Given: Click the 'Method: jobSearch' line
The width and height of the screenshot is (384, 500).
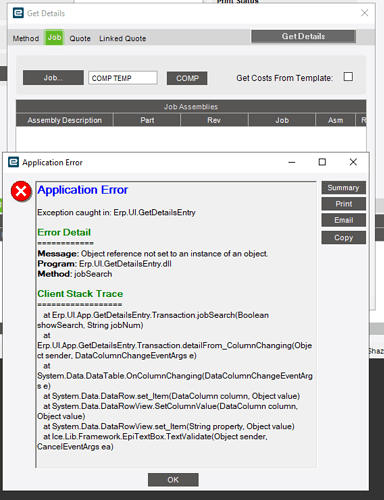Looking at the screenshot, I should [x=75, y=274].
